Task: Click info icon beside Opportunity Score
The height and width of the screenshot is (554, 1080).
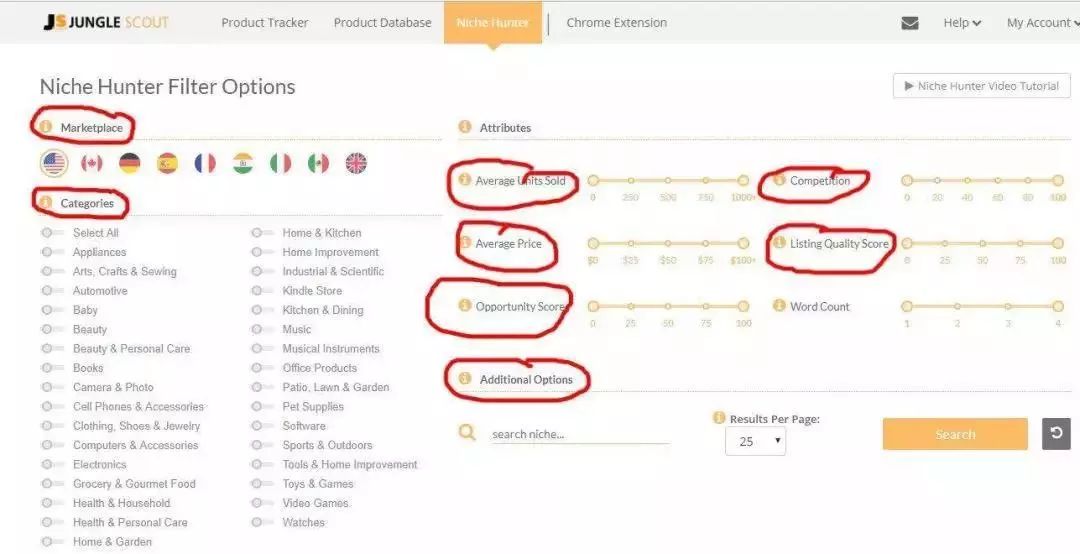Action: (x=465, y=305)
